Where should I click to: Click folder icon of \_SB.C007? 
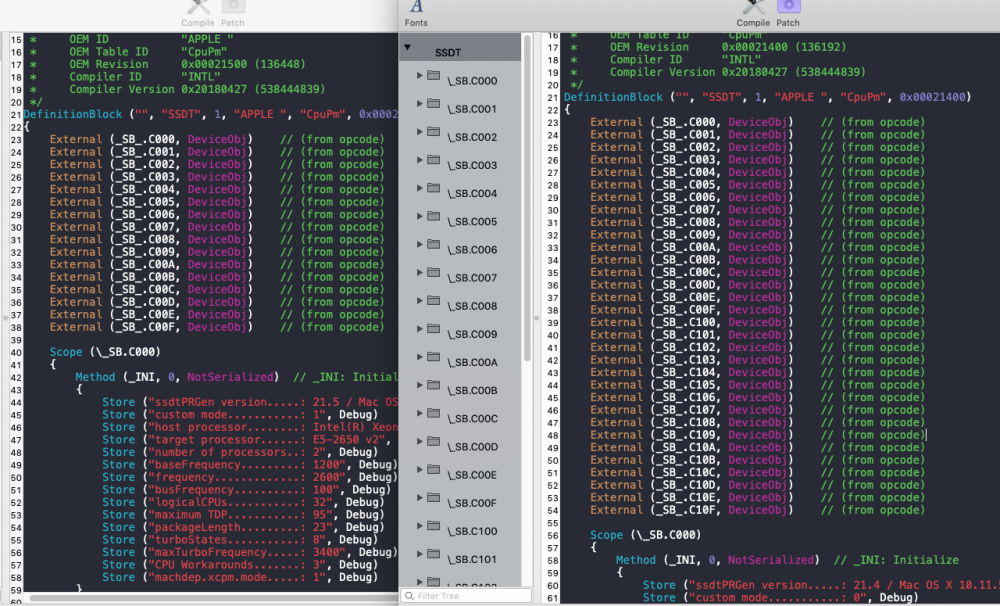tap(434, 272)
